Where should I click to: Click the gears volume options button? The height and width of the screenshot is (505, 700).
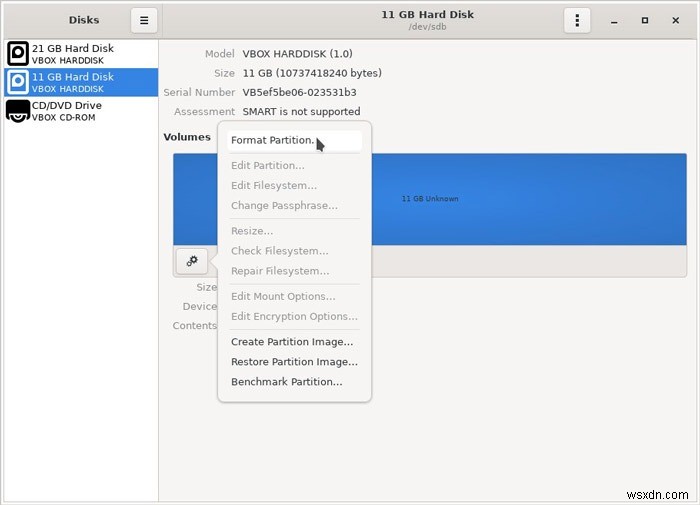[192, 261]
